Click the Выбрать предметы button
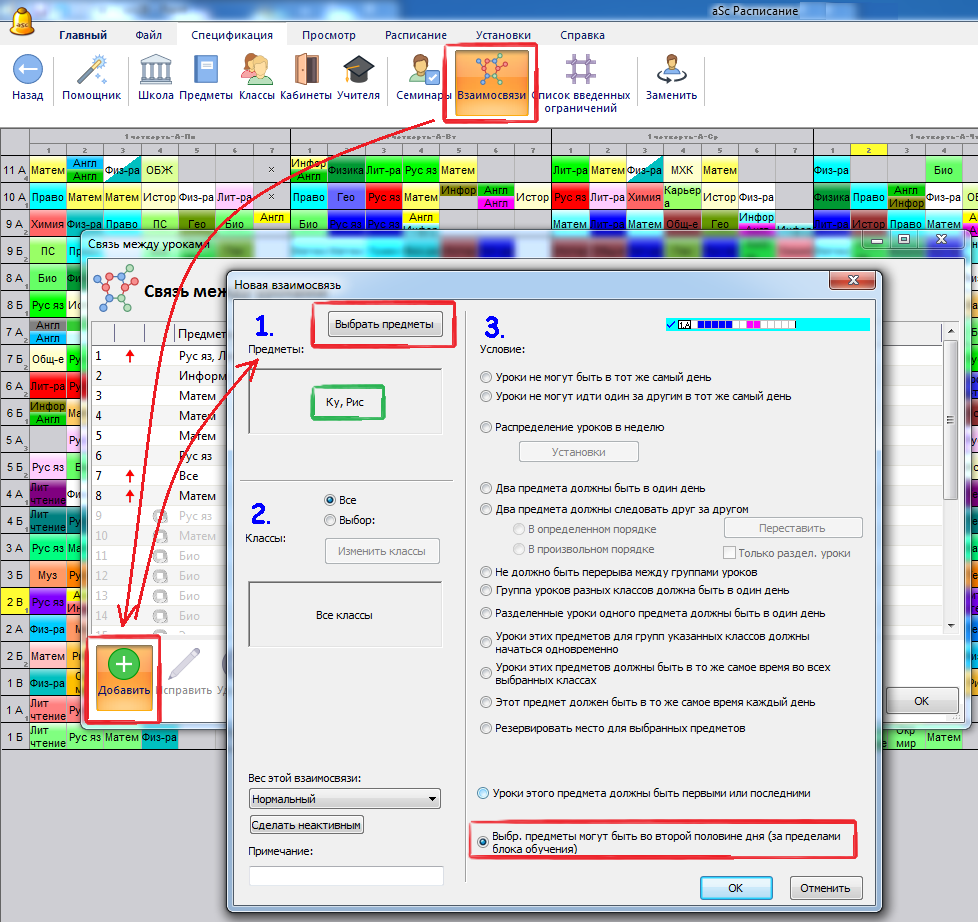Viewport: 978px width, 922px height. point(385,325)
